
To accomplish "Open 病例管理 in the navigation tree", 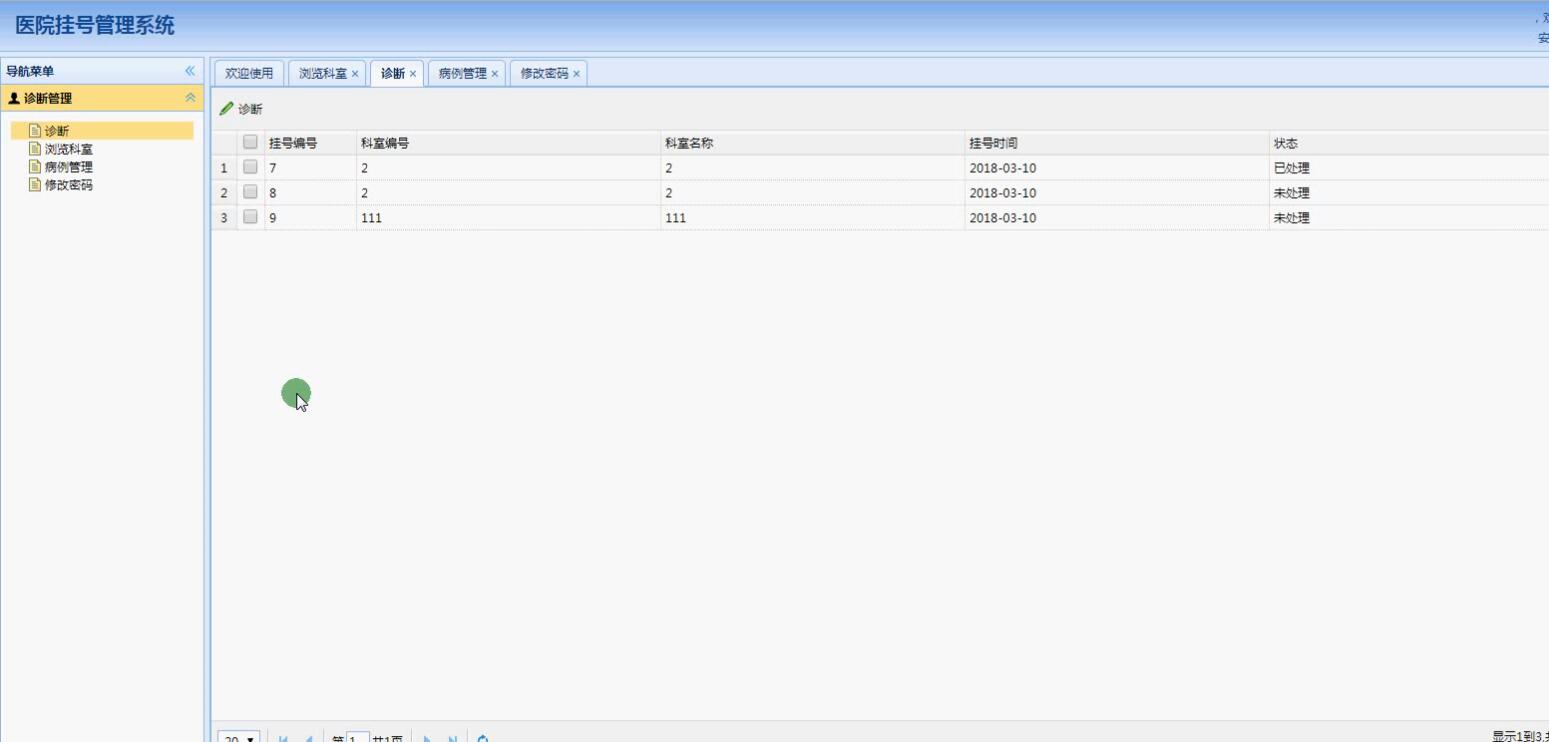I will click(69, 167).
